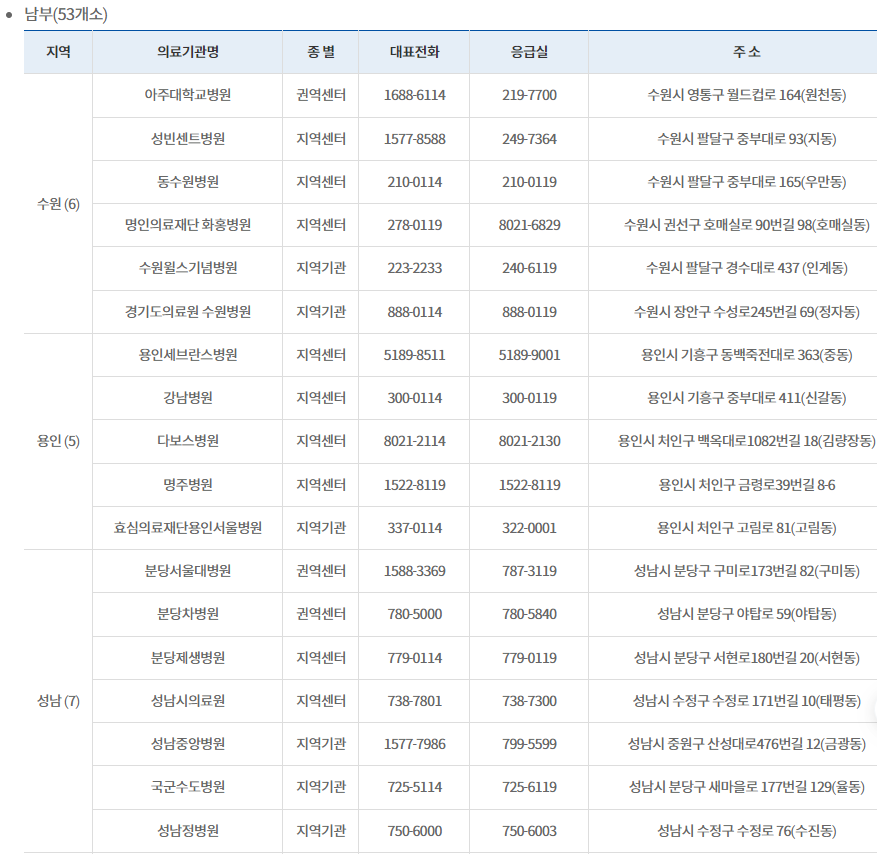Click address 성남시 수정구 수정로 76(수진동)

pyautogui.click(x=747, y=831)
